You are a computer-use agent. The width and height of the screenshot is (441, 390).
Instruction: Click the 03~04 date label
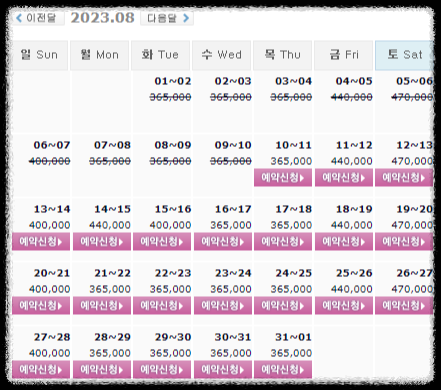(x=293, y=81)
